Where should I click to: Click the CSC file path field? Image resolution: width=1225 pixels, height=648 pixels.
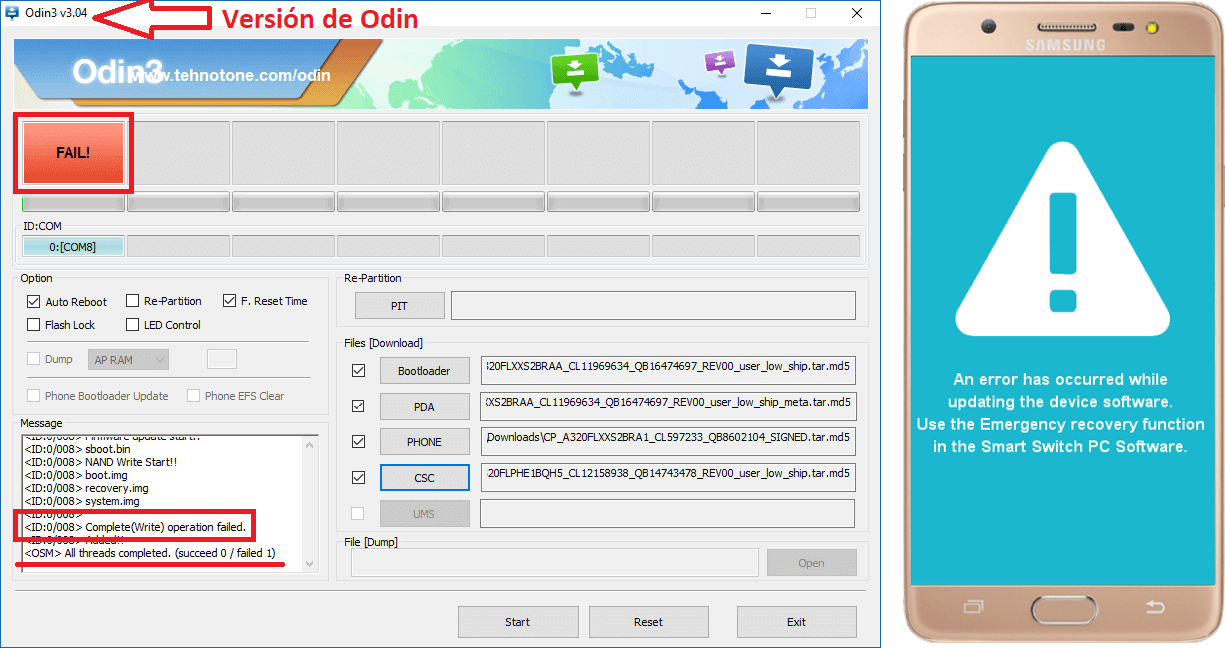tap(667, 477)
